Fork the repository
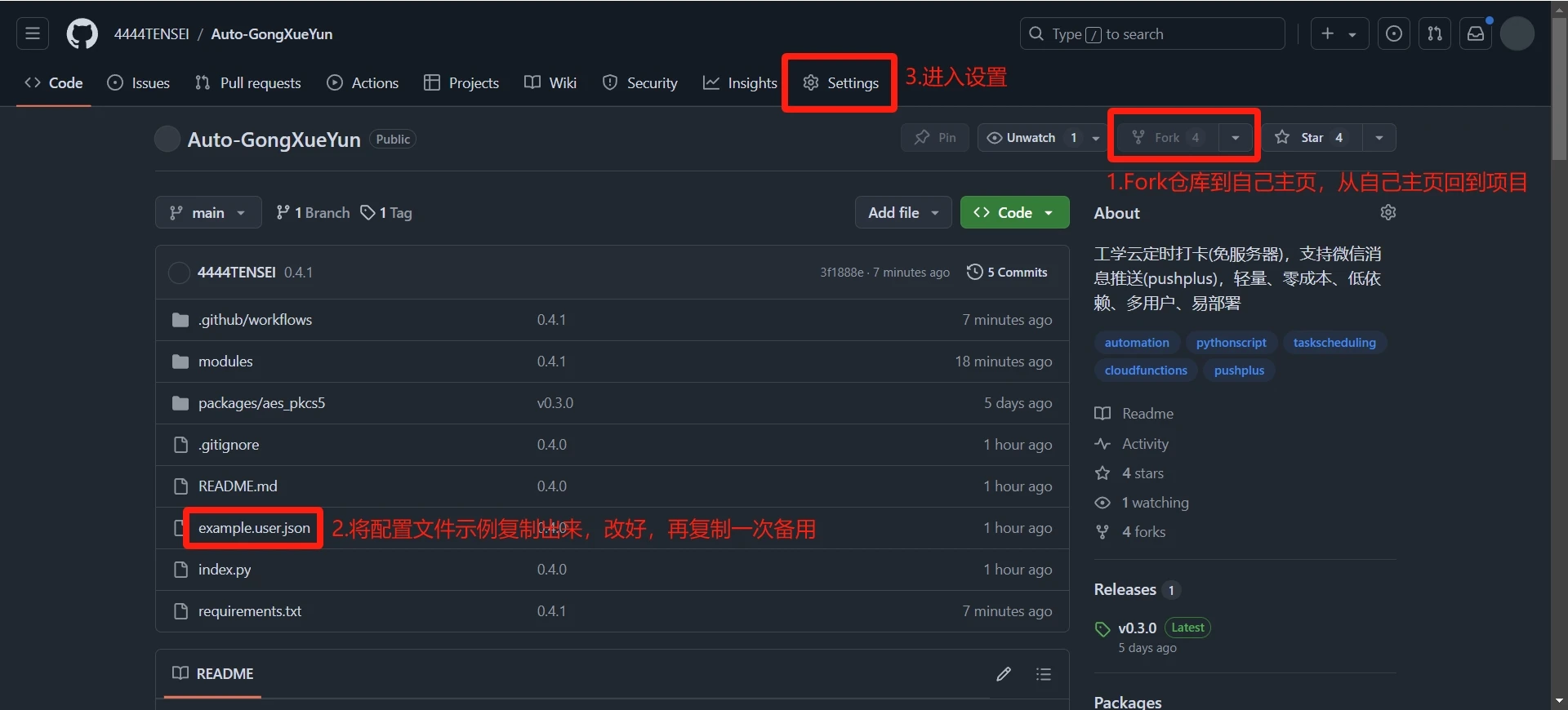The height and width of the screenshot is (710, 1568). [1168, 138]
